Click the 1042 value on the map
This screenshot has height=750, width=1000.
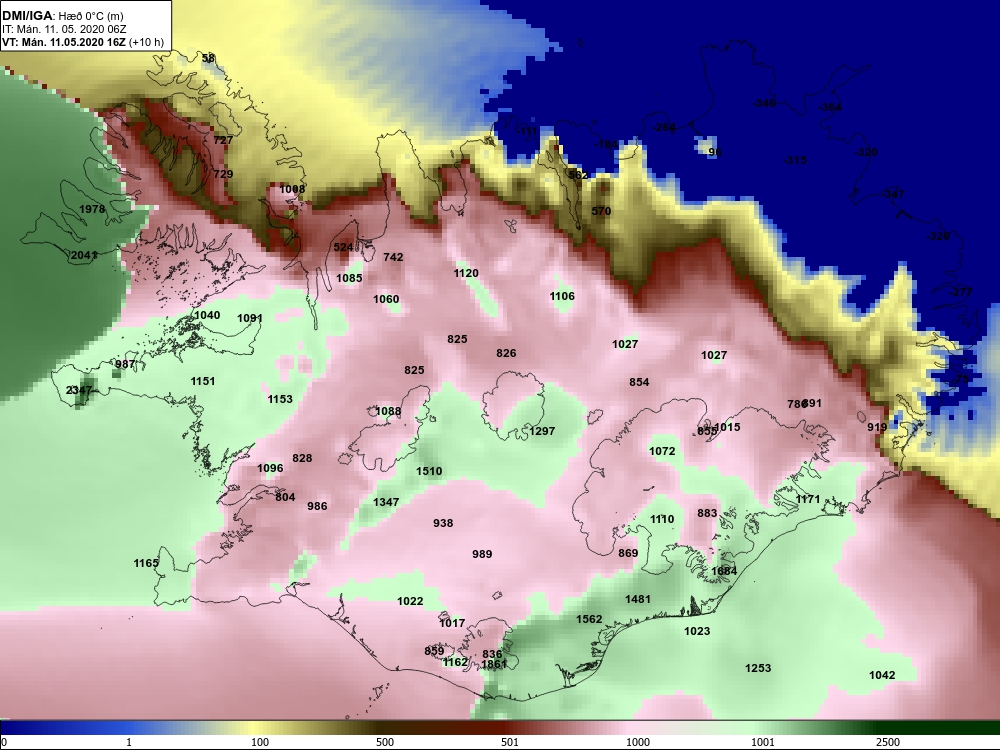tap(882, 675)
